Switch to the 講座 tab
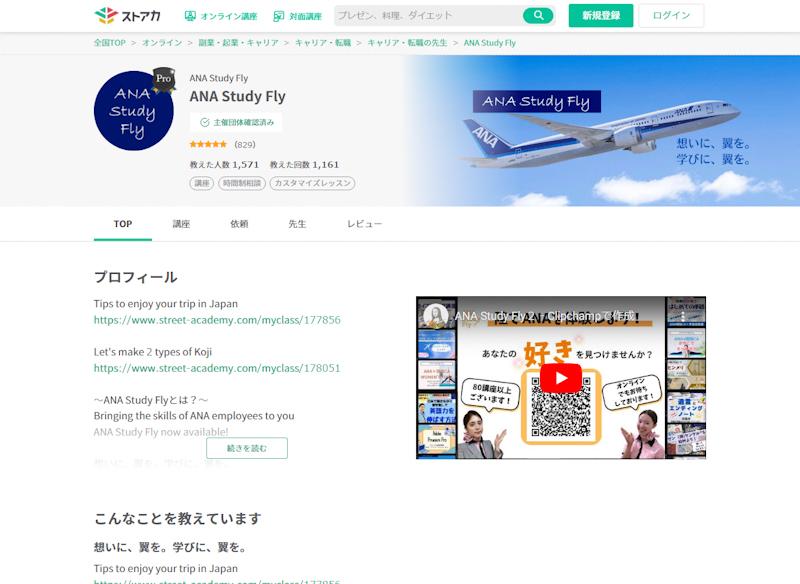Screen dimensions: 800x584 [x=181, y=224]
